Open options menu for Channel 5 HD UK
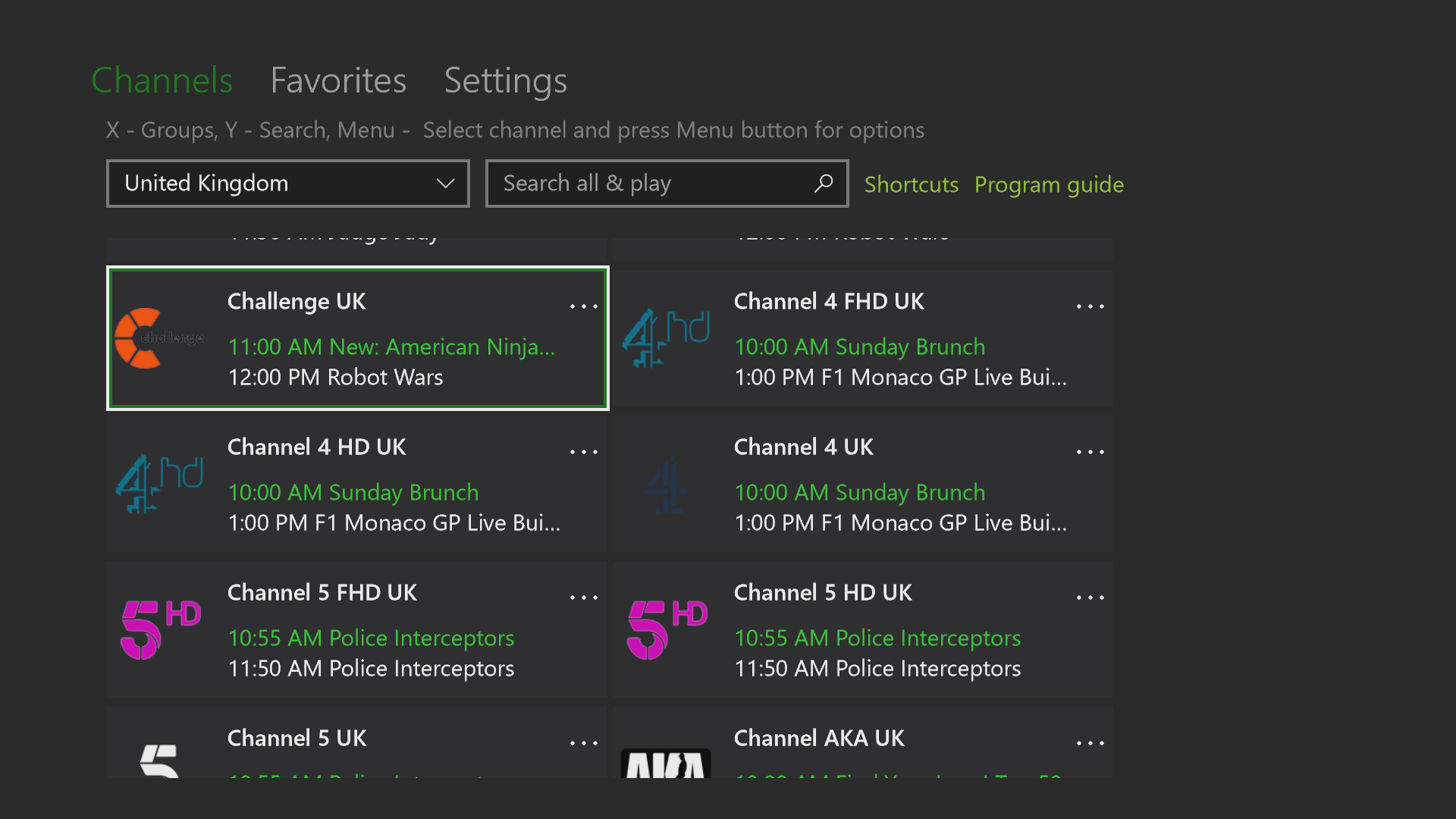 1090,597
